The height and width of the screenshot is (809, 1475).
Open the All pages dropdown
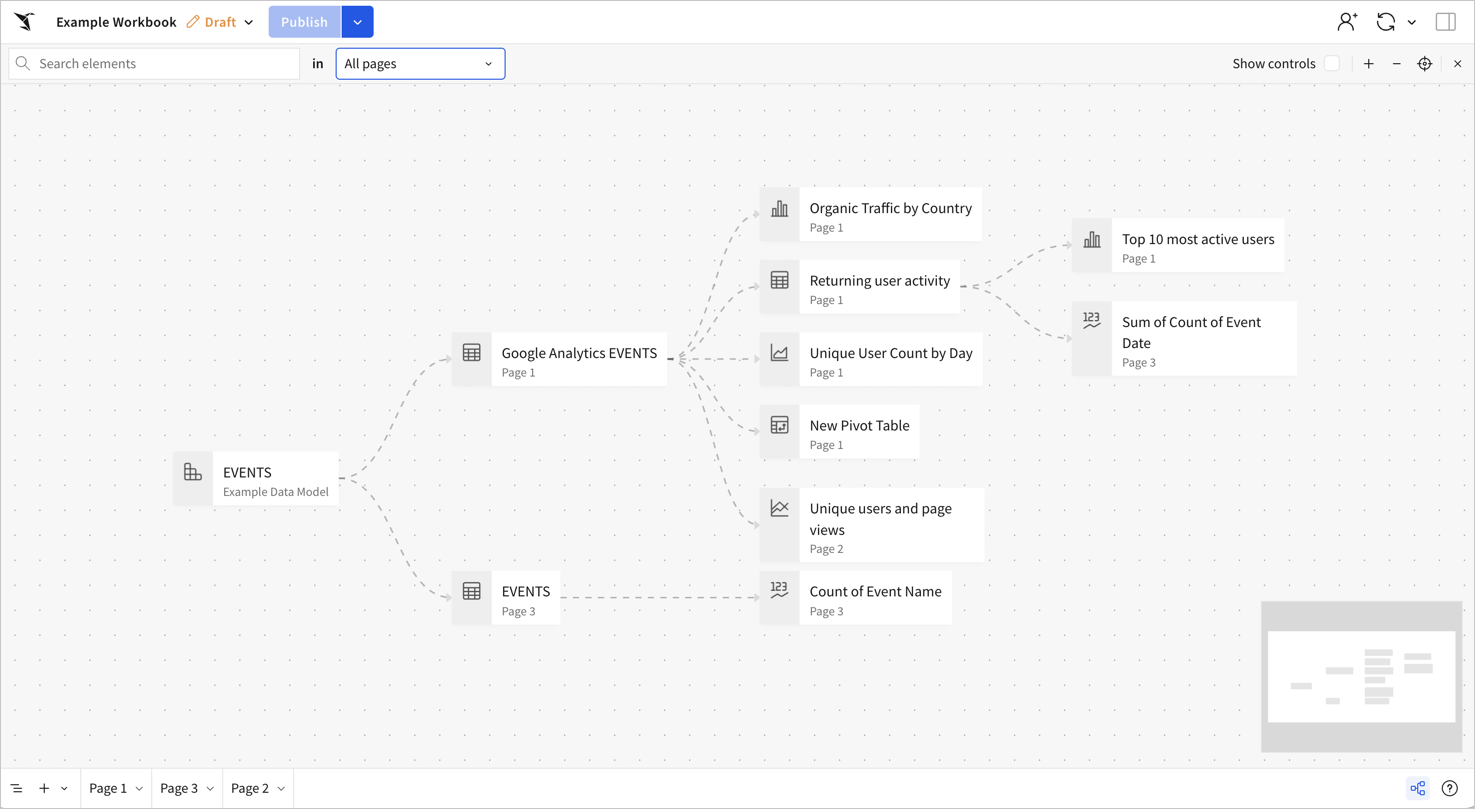(420, 64)
